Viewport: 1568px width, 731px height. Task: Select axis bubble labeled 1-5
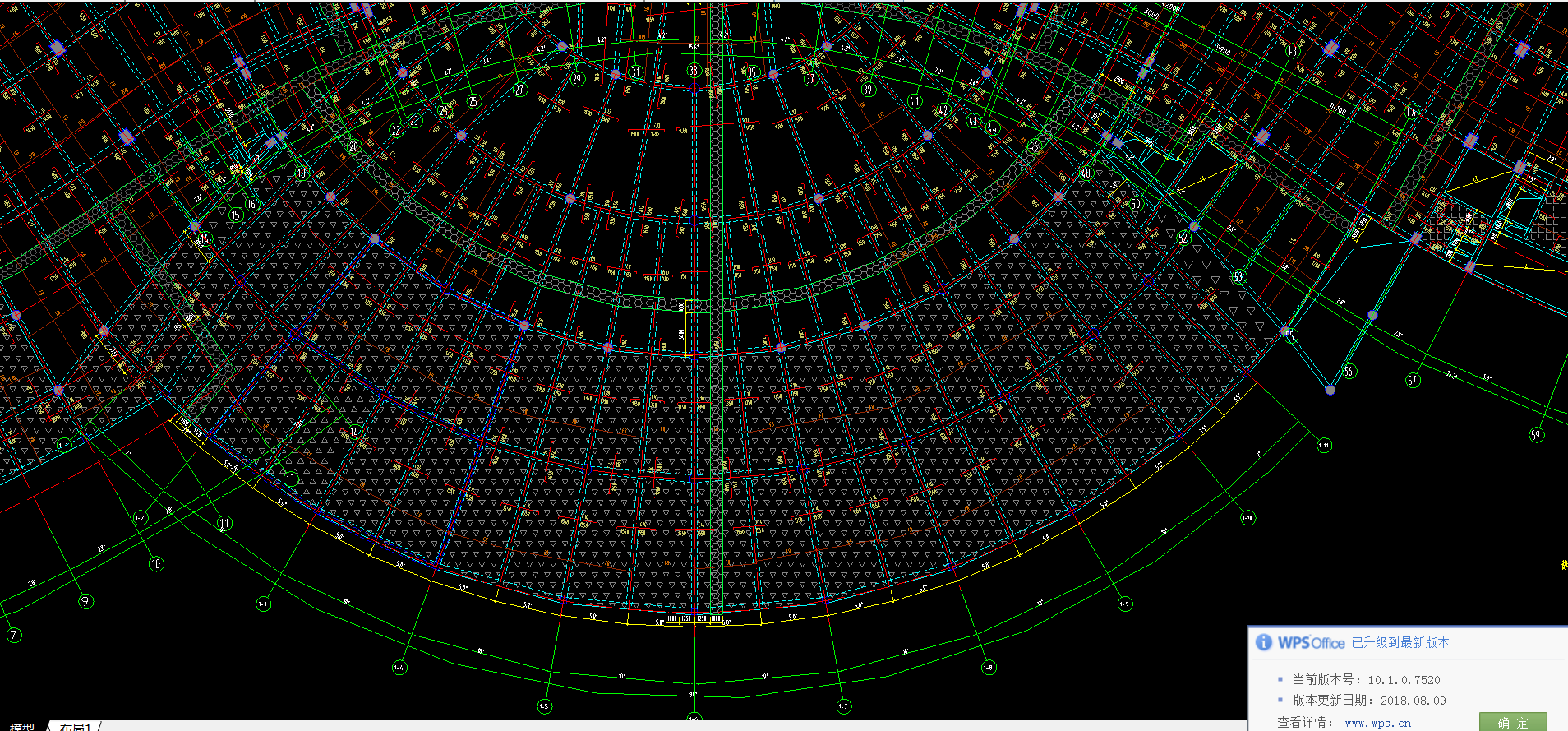click(x=544, y=706)
